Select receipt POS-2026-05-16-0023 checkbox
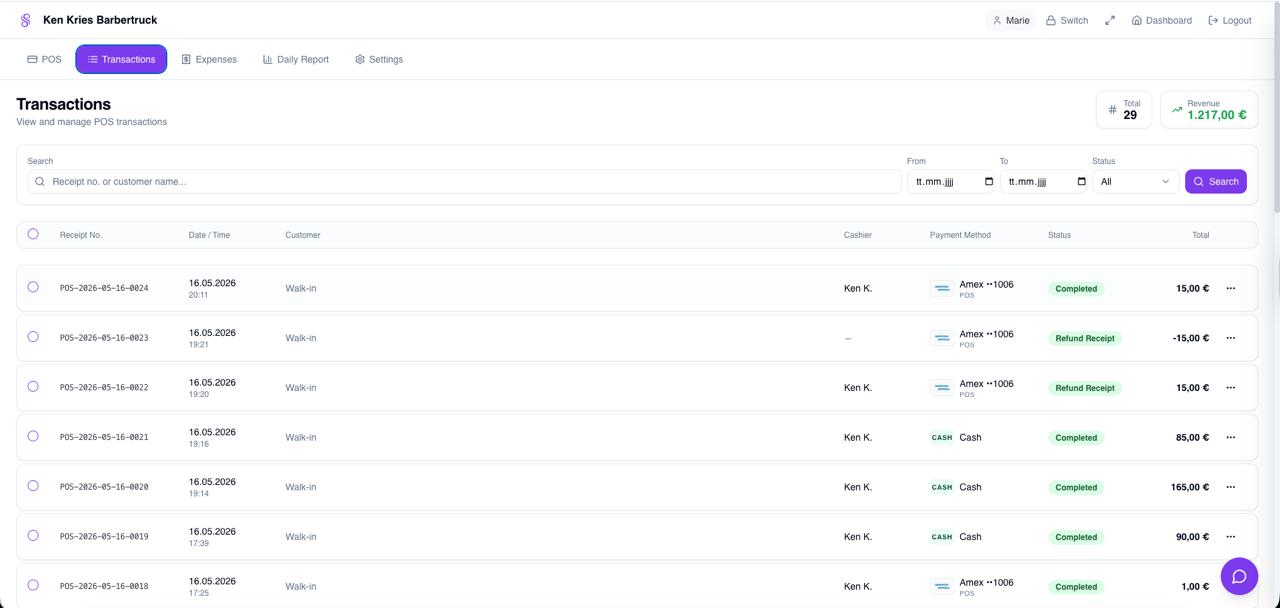Screen dimensions: 1280x608 (33, 337)
